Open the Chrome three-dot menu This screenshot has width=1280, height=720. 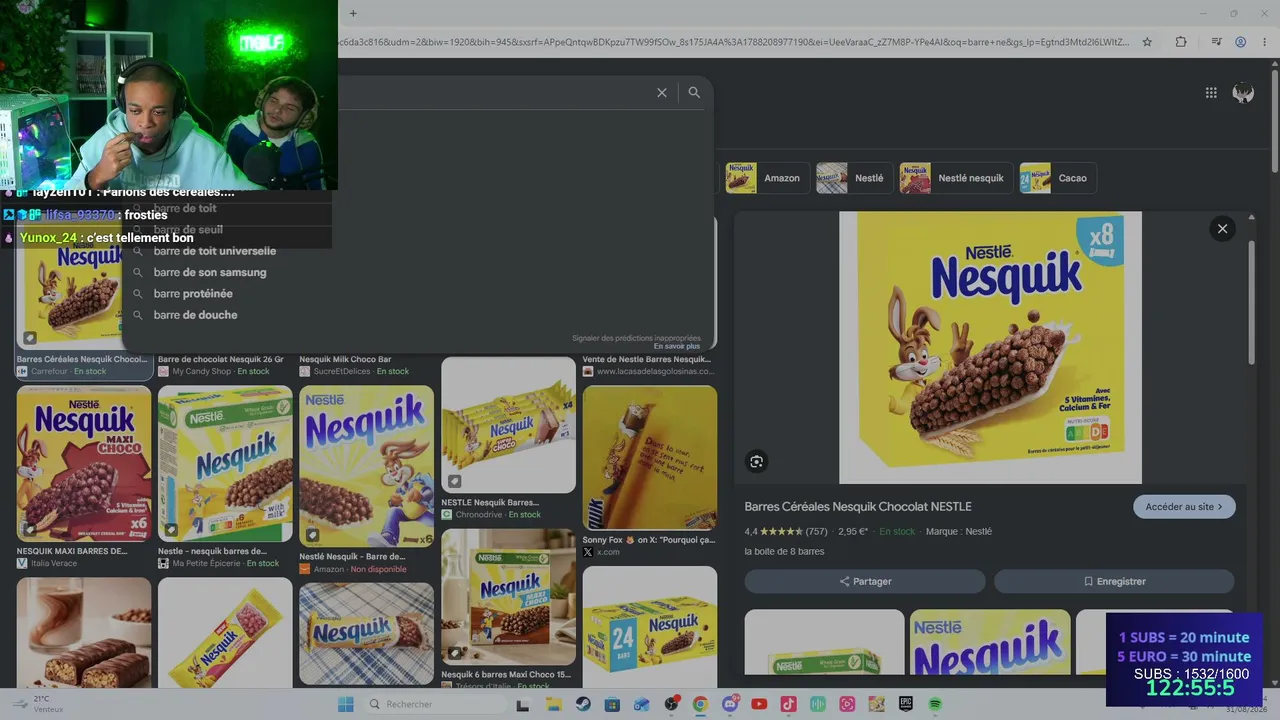(x=1263, y=42)
